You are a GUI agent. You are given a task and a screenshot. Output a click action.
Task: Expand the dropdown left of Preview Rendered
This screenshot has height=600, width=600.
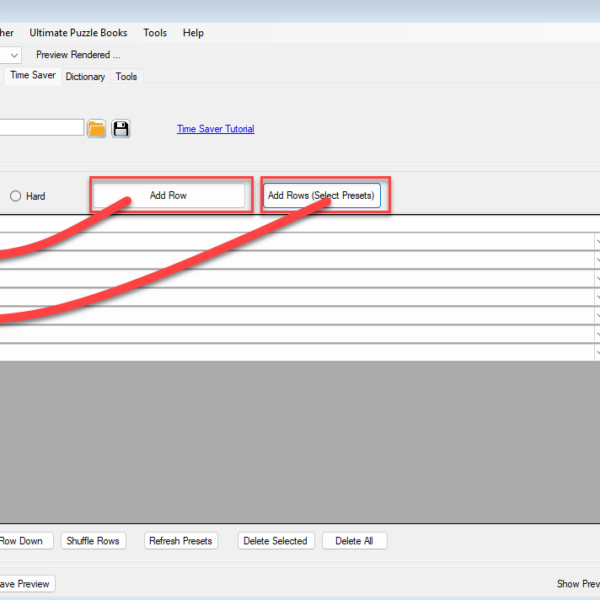[x=12, y=55]
